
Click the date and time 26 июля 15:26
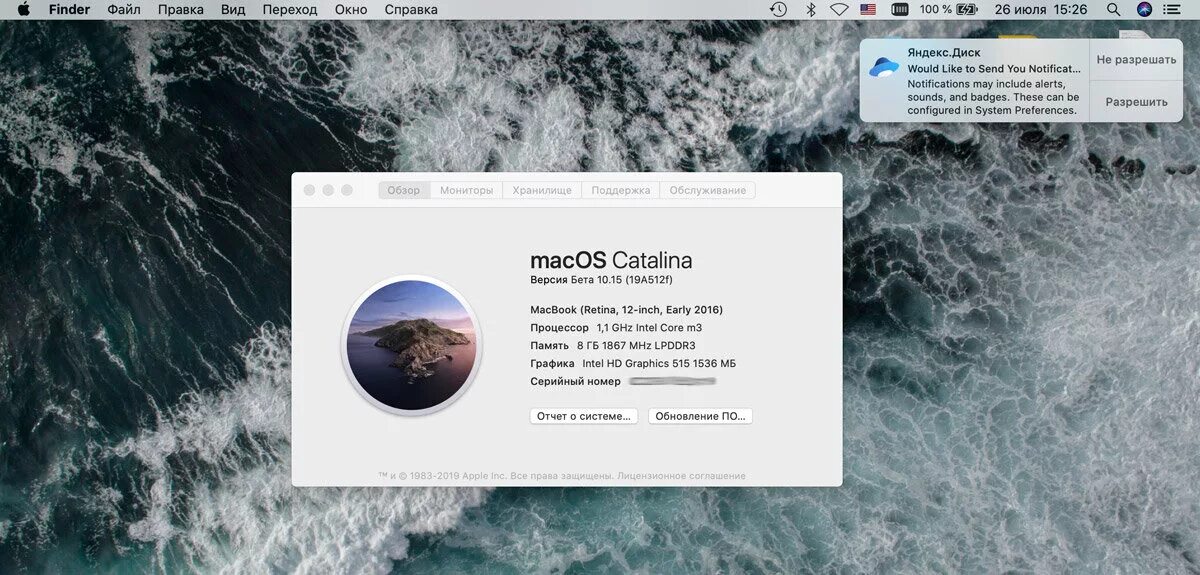point(1041,9)
